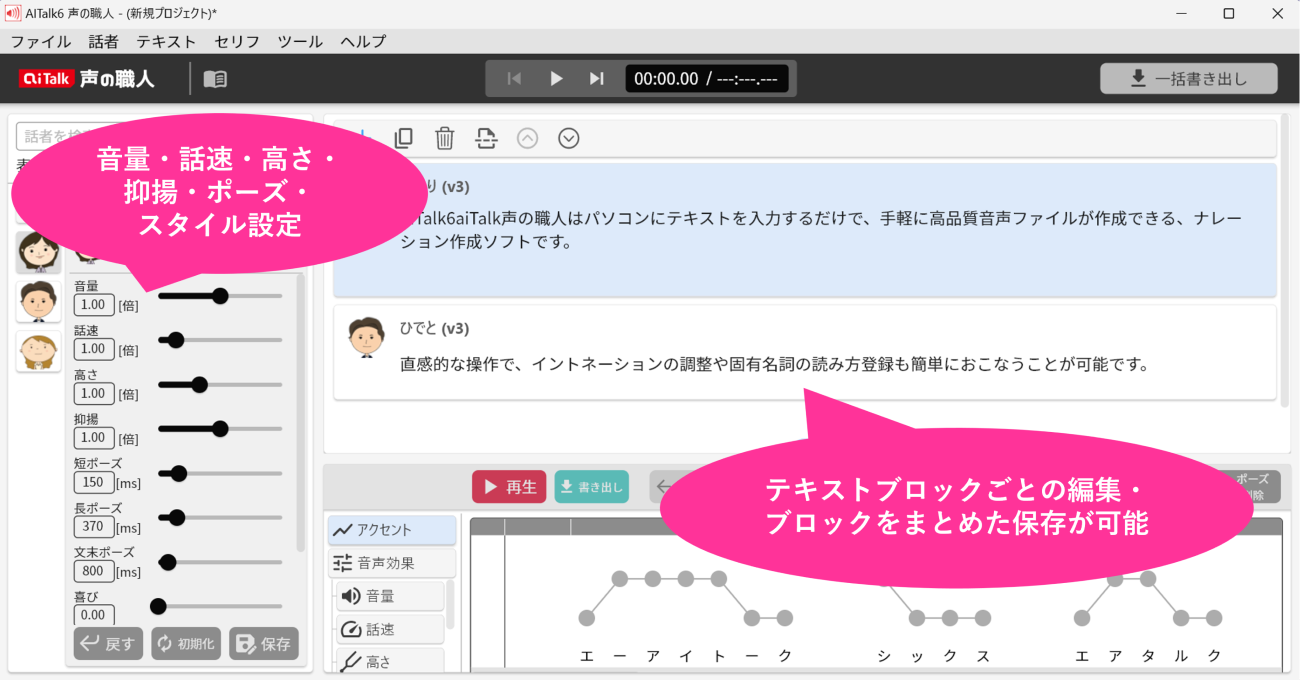Click the split text block icon
This screenshot has height=680, width=1300.
click(x=486, y=138)
